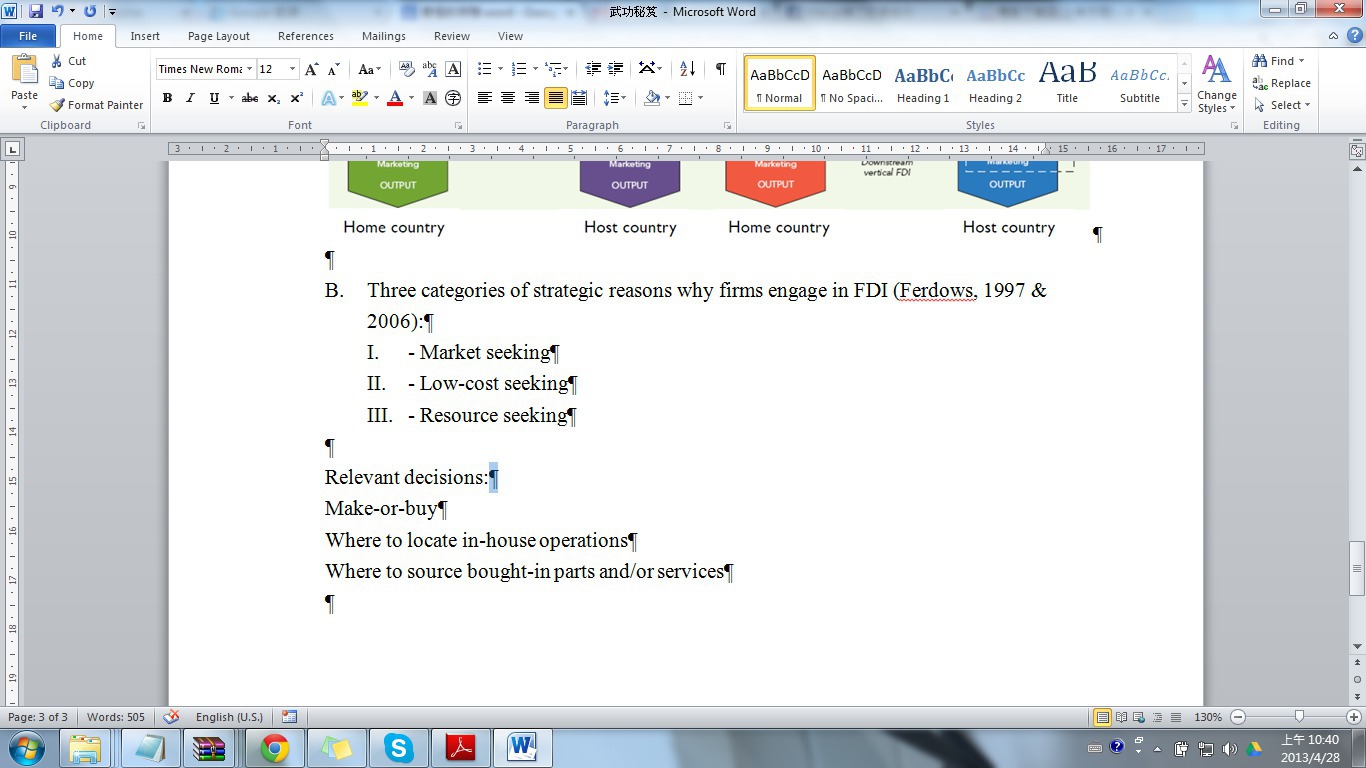Viewport: 1366px width, 768px height.
Task: Toggle bold formatting
Action: [x=167, y=98]
